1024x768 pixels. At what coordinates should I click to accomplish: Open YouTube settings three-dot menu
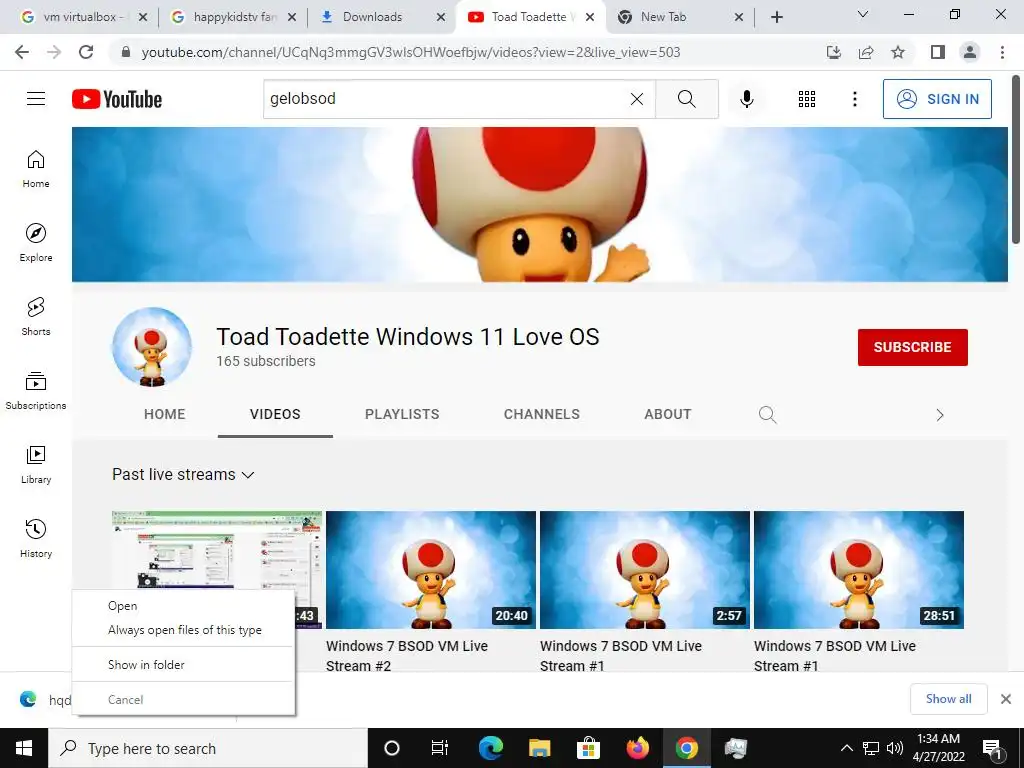pos(854,99)
